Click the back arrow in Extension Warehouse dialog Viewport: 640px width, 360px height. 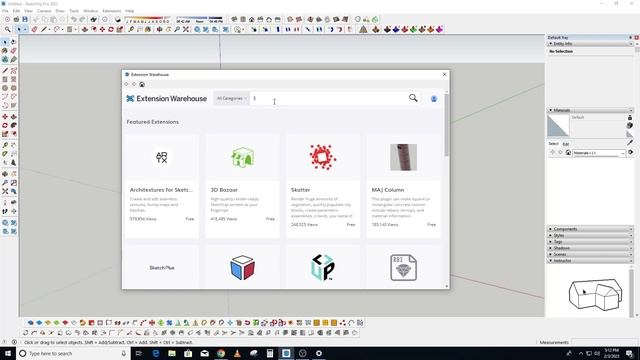(x=127, y=84)
